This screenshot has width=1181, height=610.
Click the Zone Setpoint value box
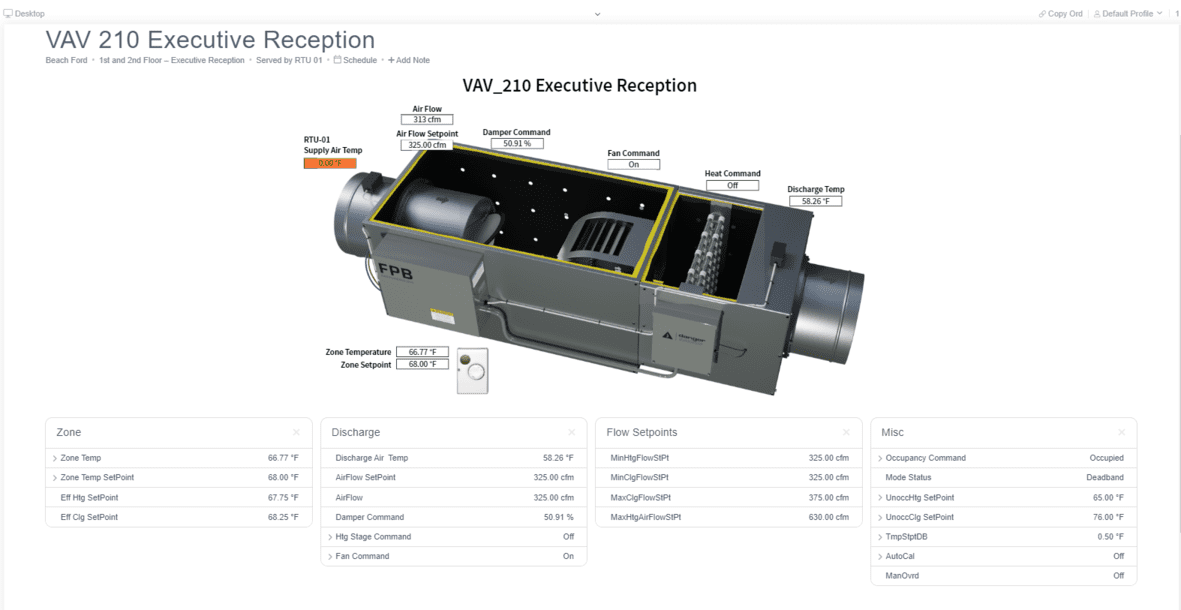coord(422,364)
